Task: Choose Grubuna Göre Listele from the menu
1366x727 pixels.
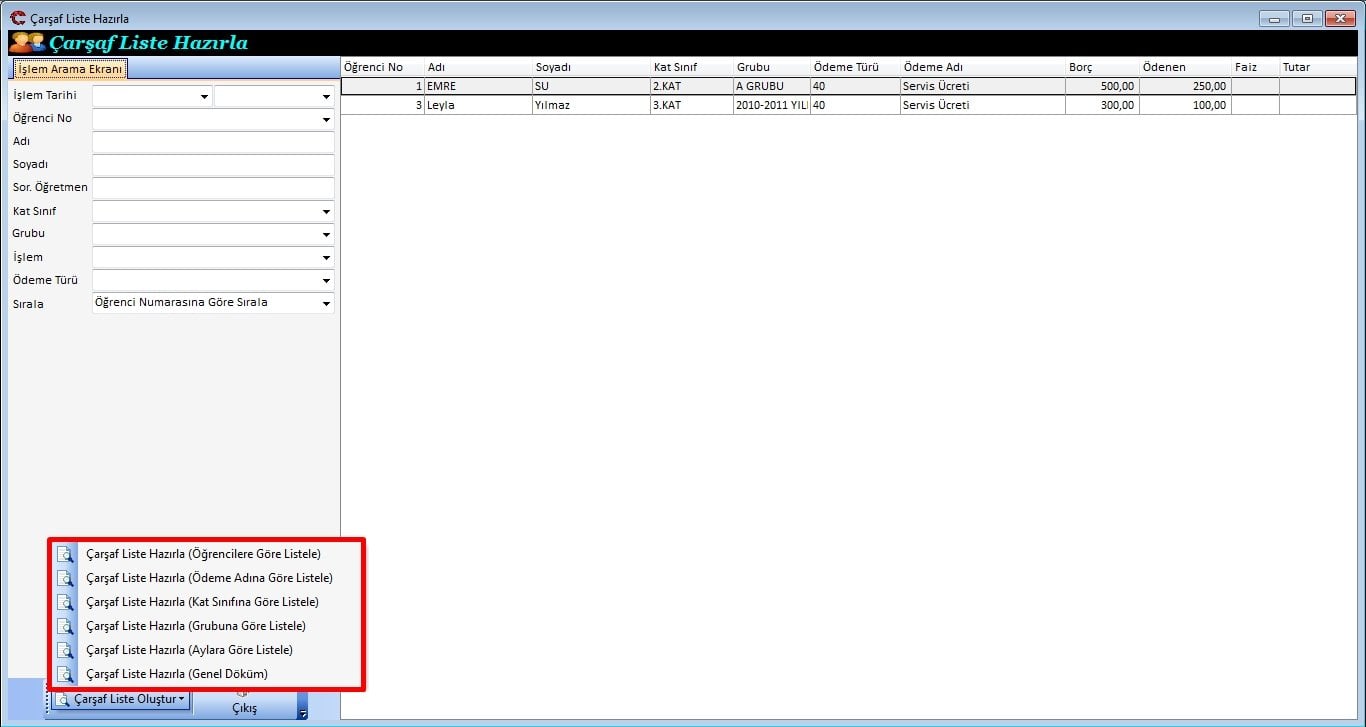Action: 196,626
